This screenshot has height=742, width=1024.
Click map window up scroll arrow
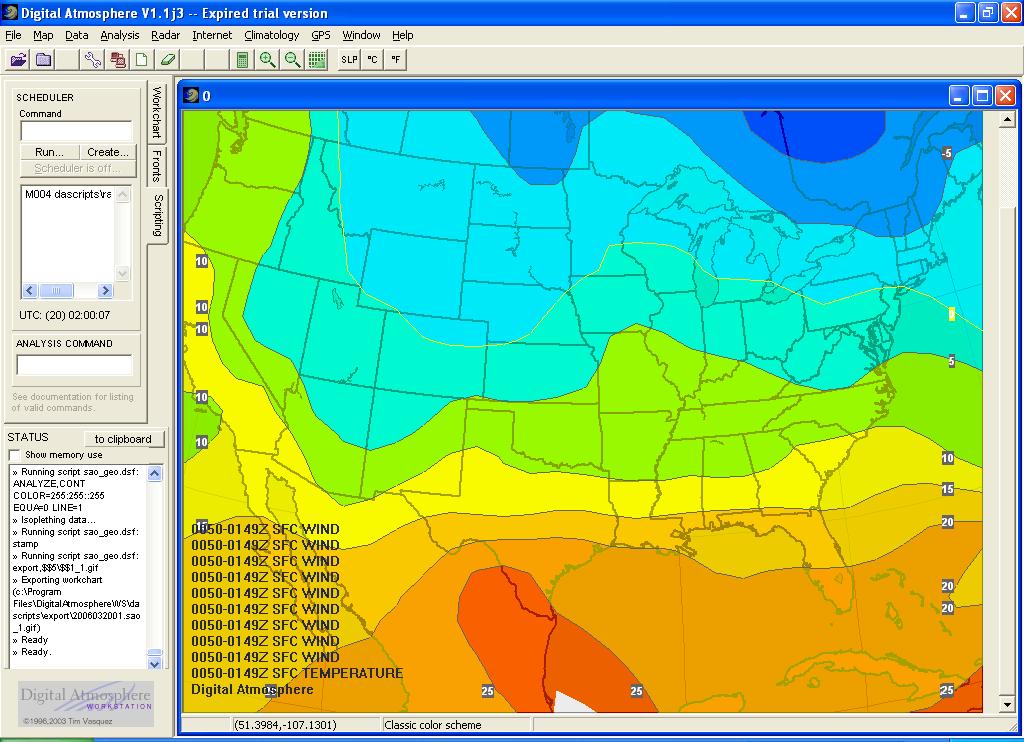pos(1007,120)
